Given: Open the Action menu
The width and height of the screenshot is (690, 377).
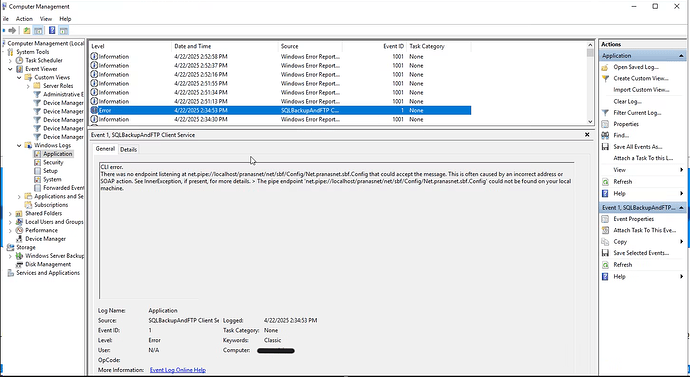Looking at the screenshot, I should (24, 19).
